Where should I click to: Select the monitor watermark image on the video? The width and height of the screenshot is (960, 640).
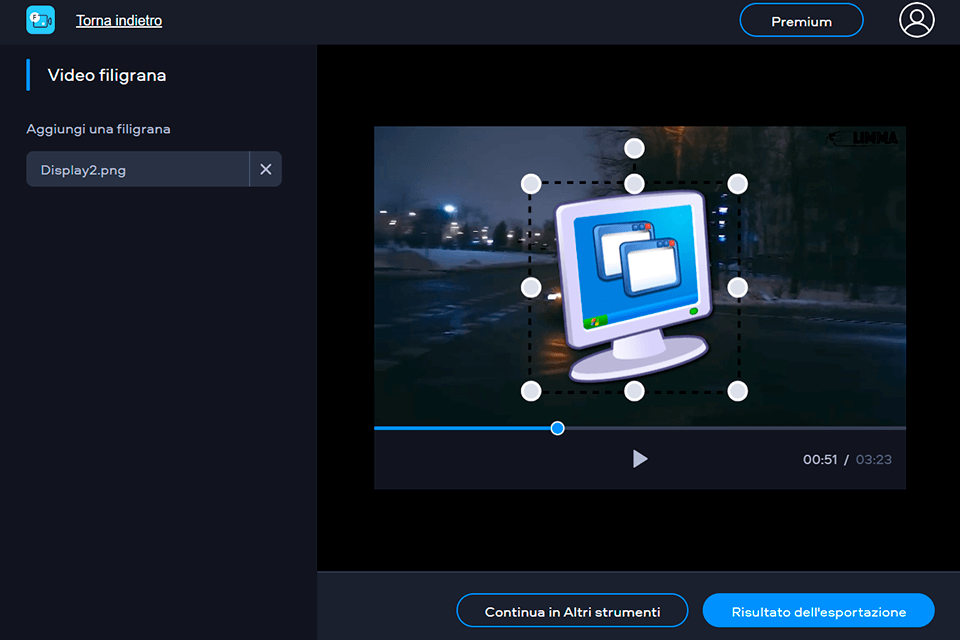tap(634, 280)
